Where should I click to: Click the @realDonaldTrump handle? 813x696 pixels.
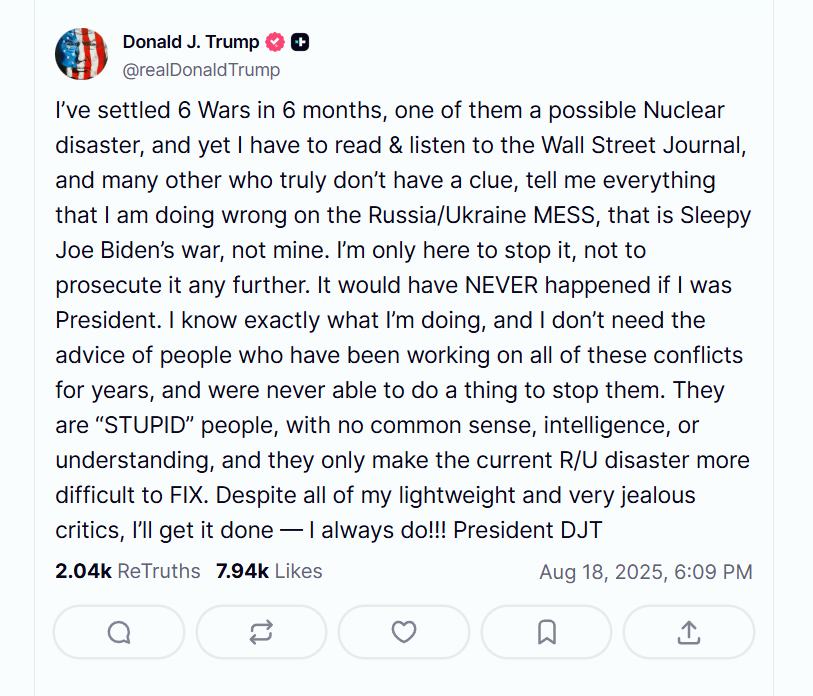[x=201, y=70]
